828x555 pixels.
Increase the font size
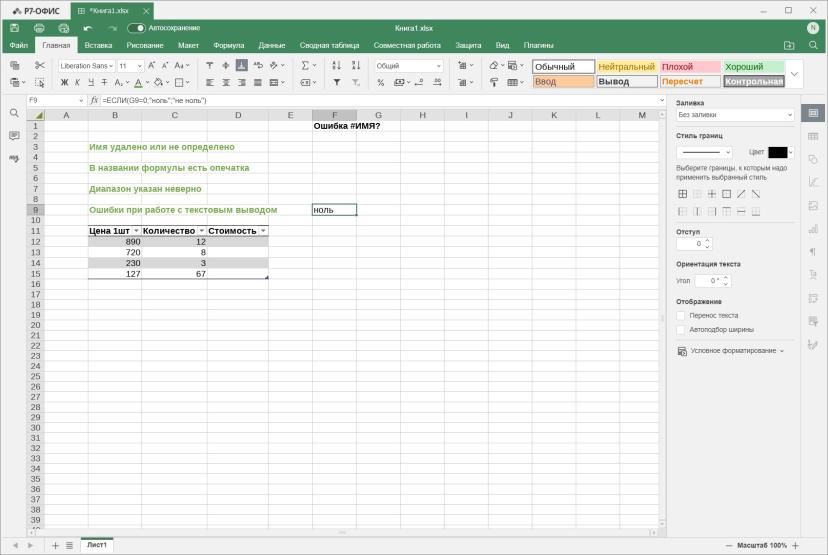pyautogui.click(x=152, y=65)
